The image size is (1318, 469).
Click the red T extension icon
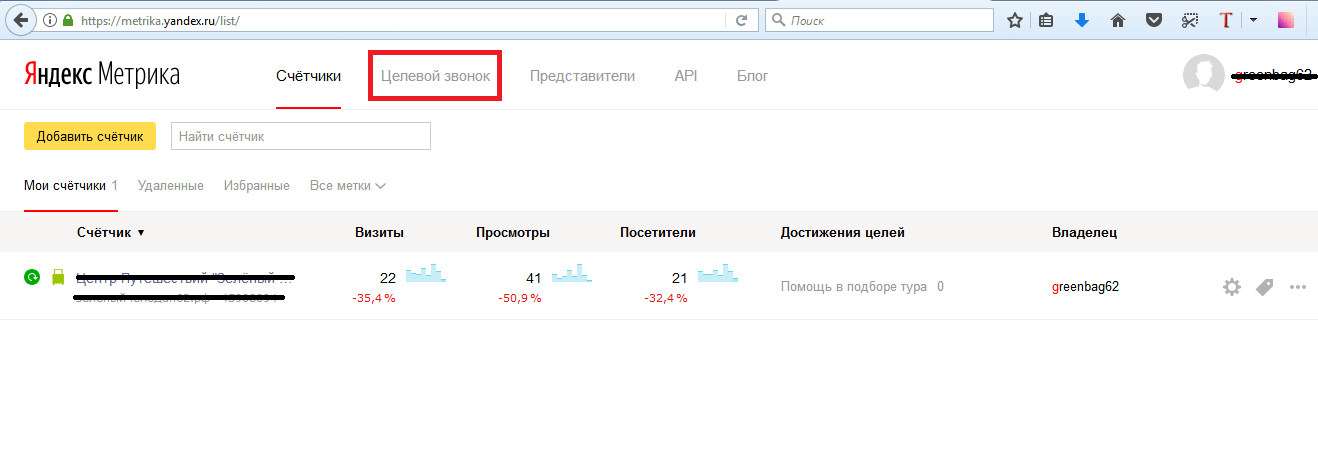pos(1226,20)
